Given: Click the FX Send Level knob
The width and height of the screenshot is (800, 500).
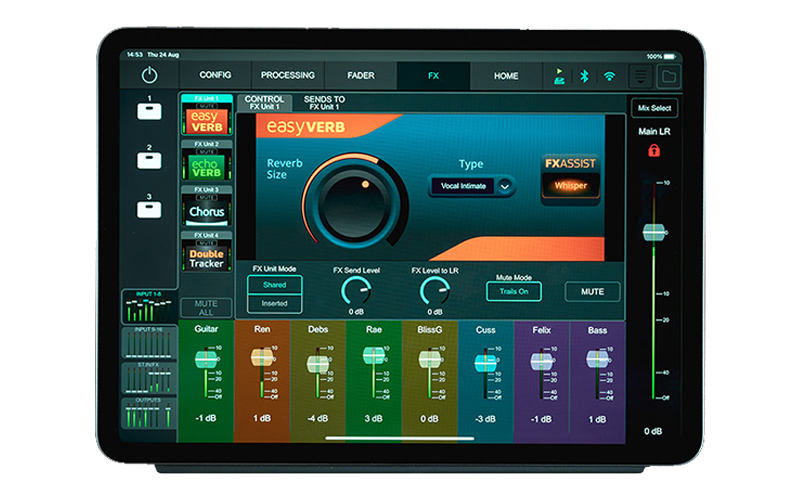Looking at the screenshot, I should pos(356,291).
